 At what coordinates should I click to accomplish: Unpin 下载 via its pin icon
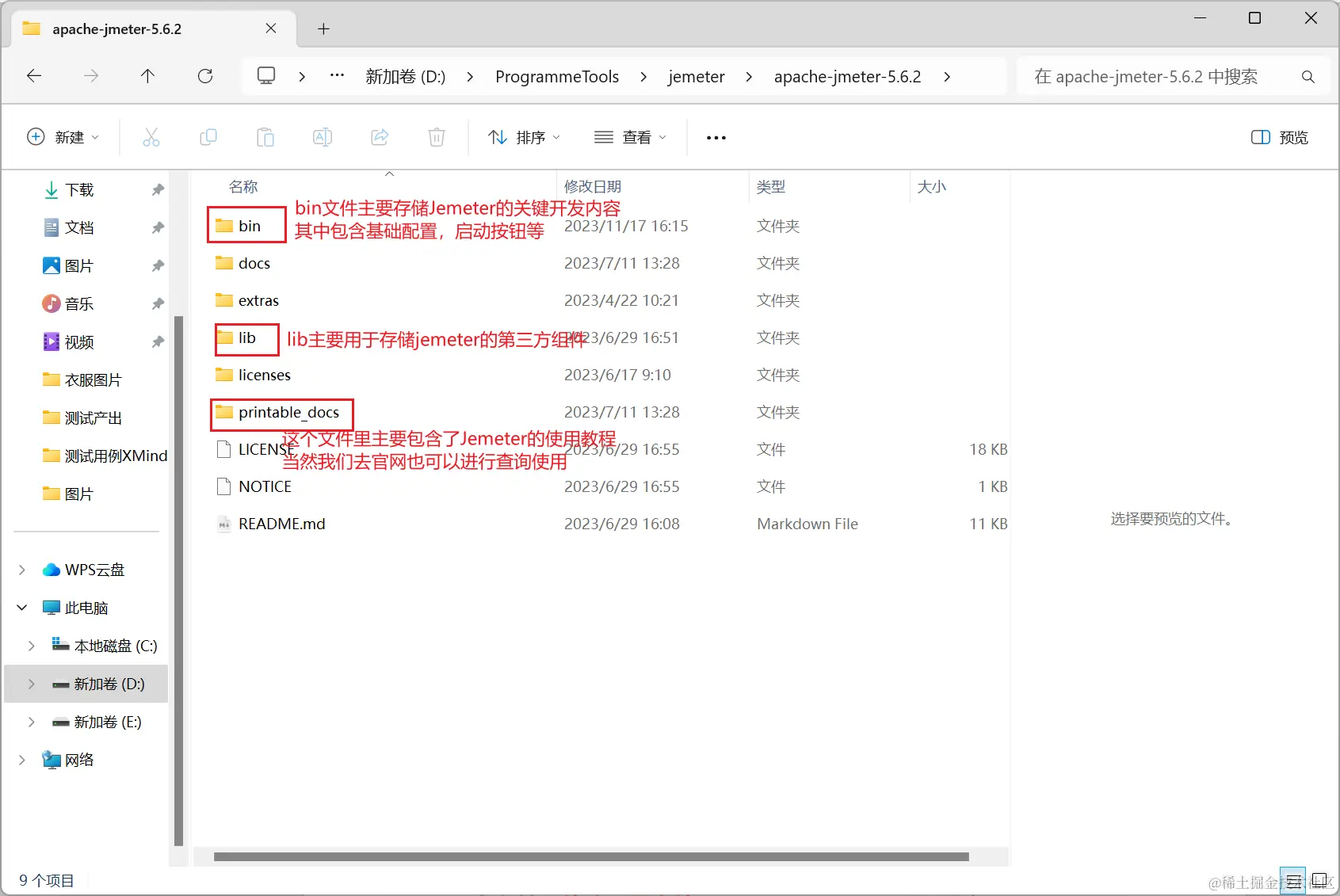click(158, 189)
